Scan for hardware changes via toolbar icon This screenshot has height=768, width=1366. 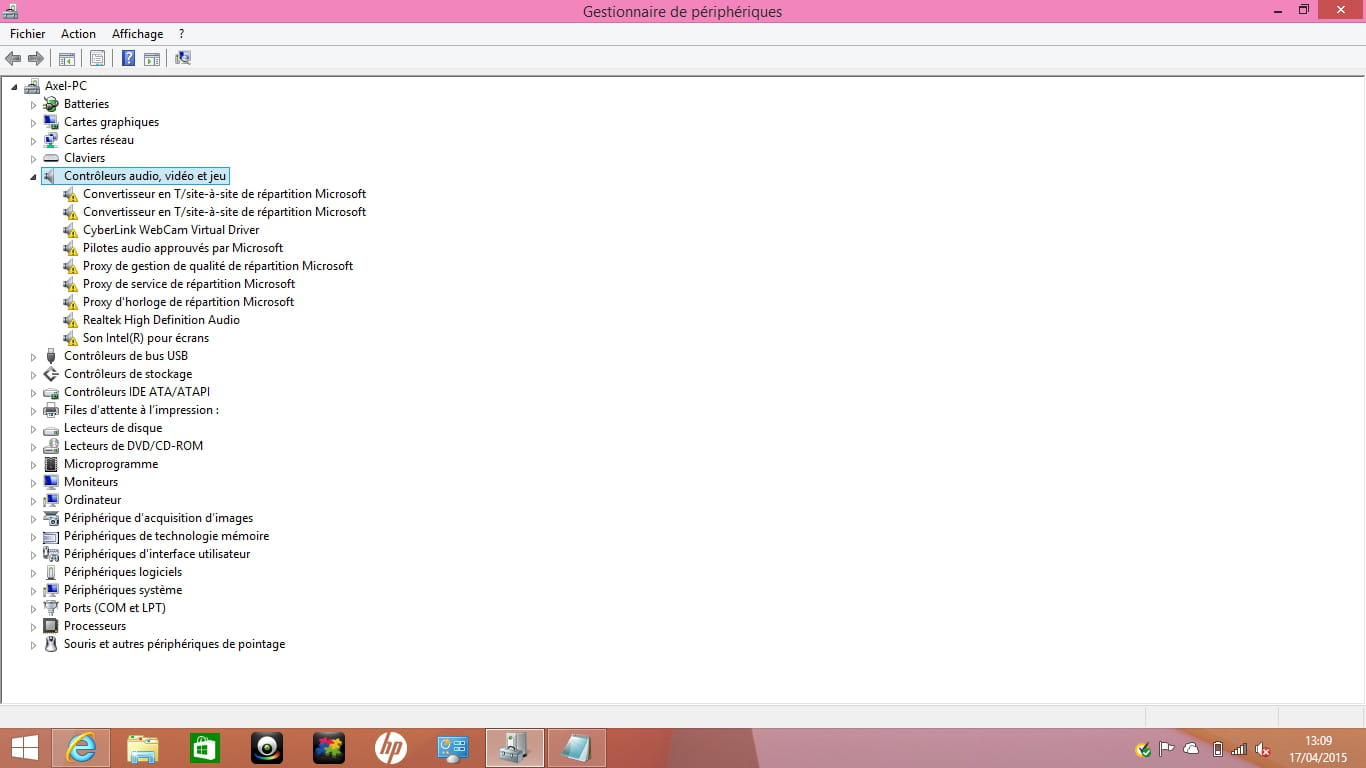coord(183,58)
